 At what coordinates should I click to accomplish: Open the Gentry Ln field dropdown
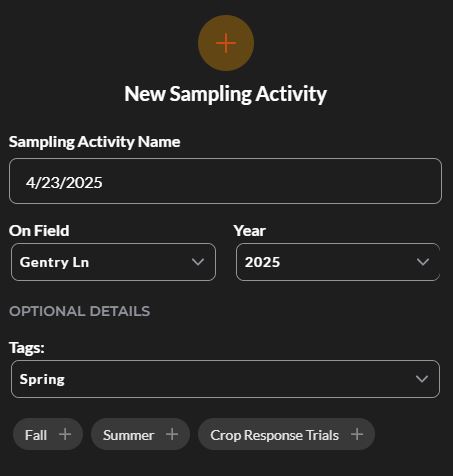113,262
